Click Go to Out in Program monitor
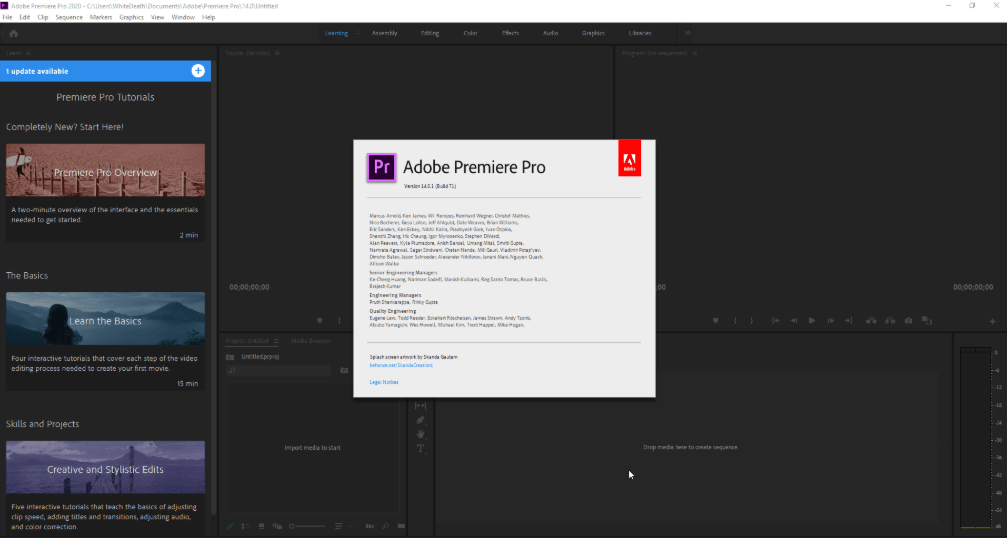Viewport: 1007px width, 538px height. pyautogui.click(x=848, y=320)
